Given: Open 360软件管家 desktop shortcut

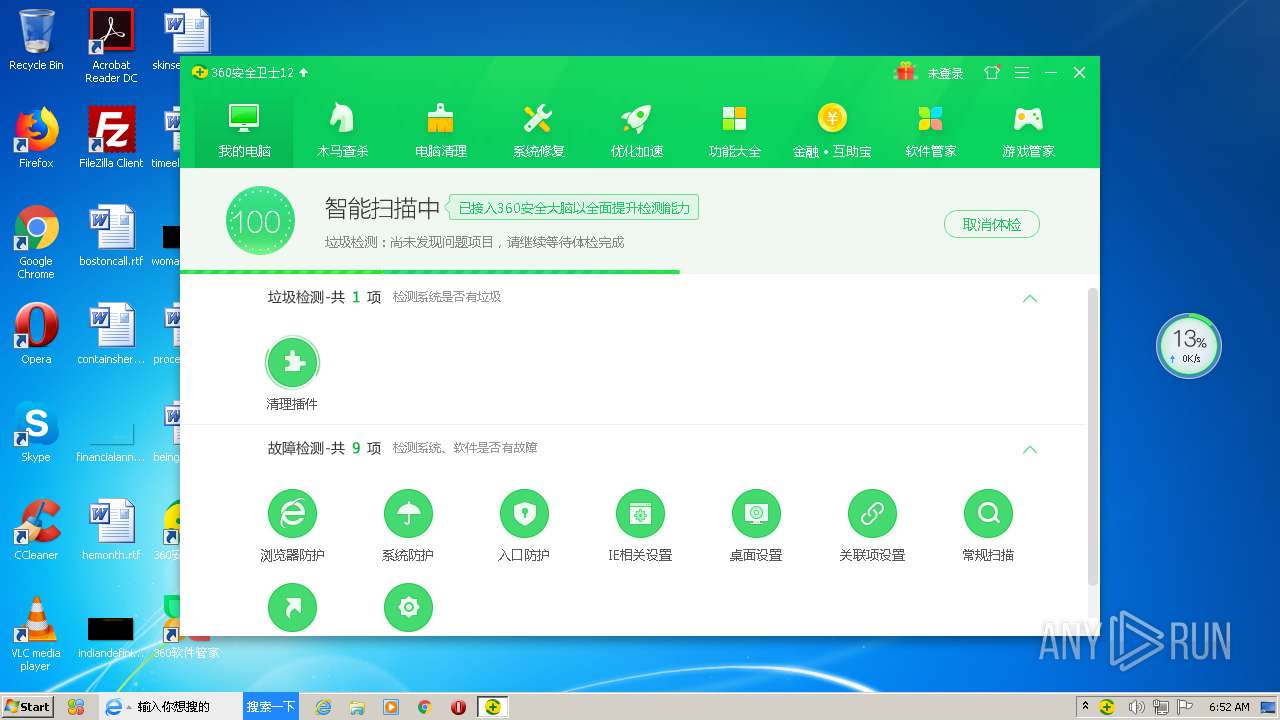Looking at the screenshot, I should pos(186,628).
